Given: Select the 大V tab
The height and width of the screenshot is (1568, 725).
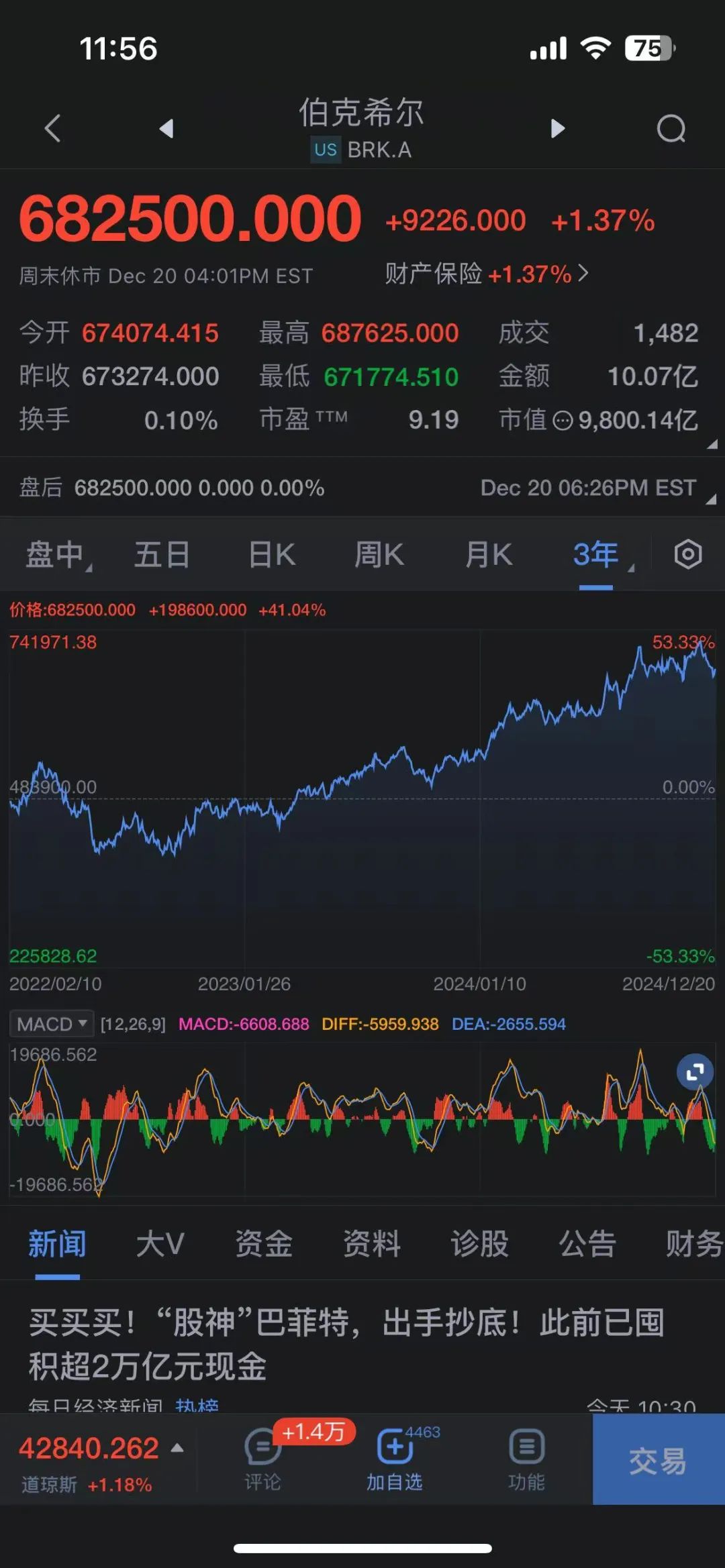Looking at the screenshot, I should (160, 1243).
